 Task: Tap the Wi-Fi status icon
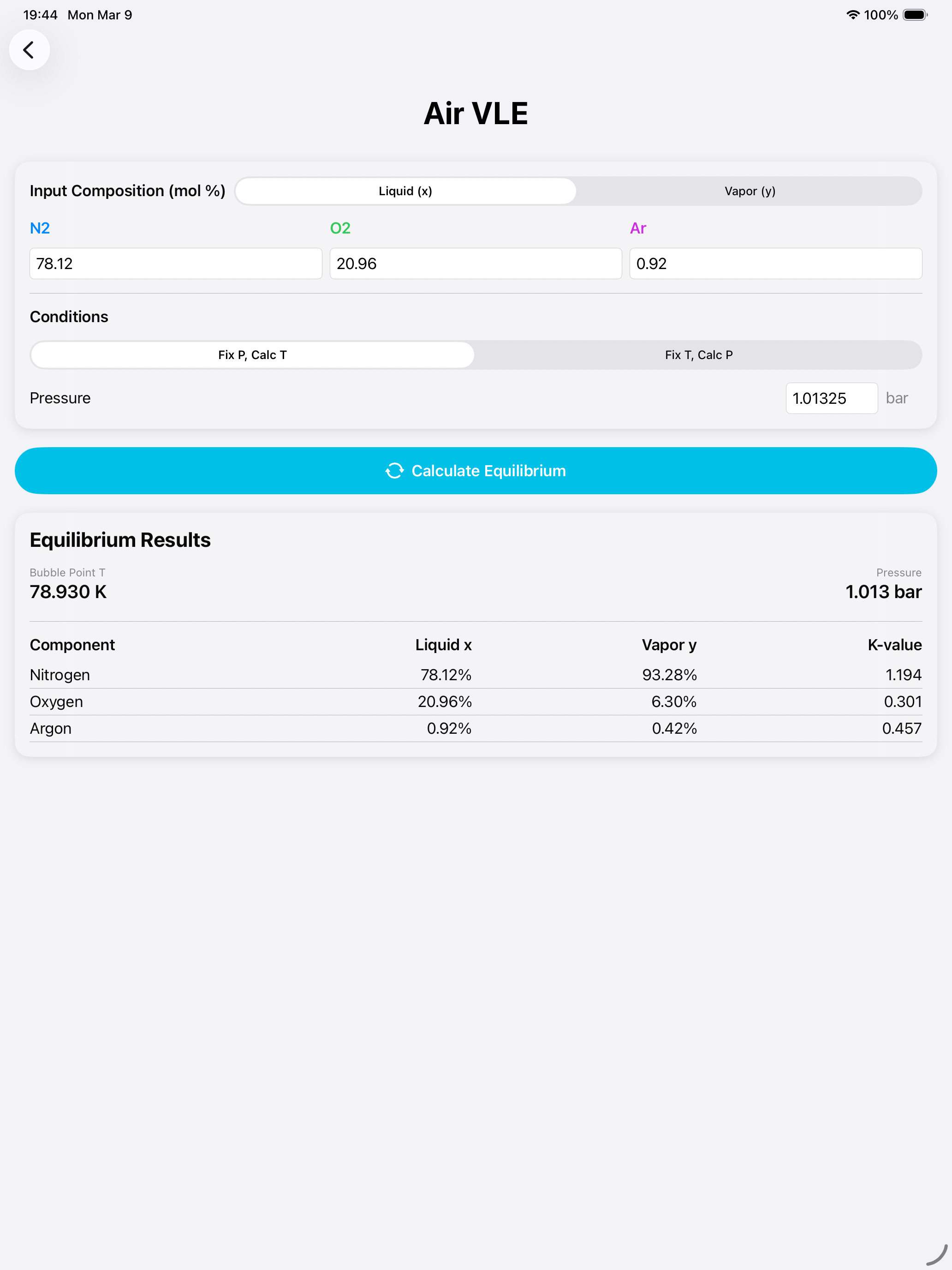[x=853, y=15]
